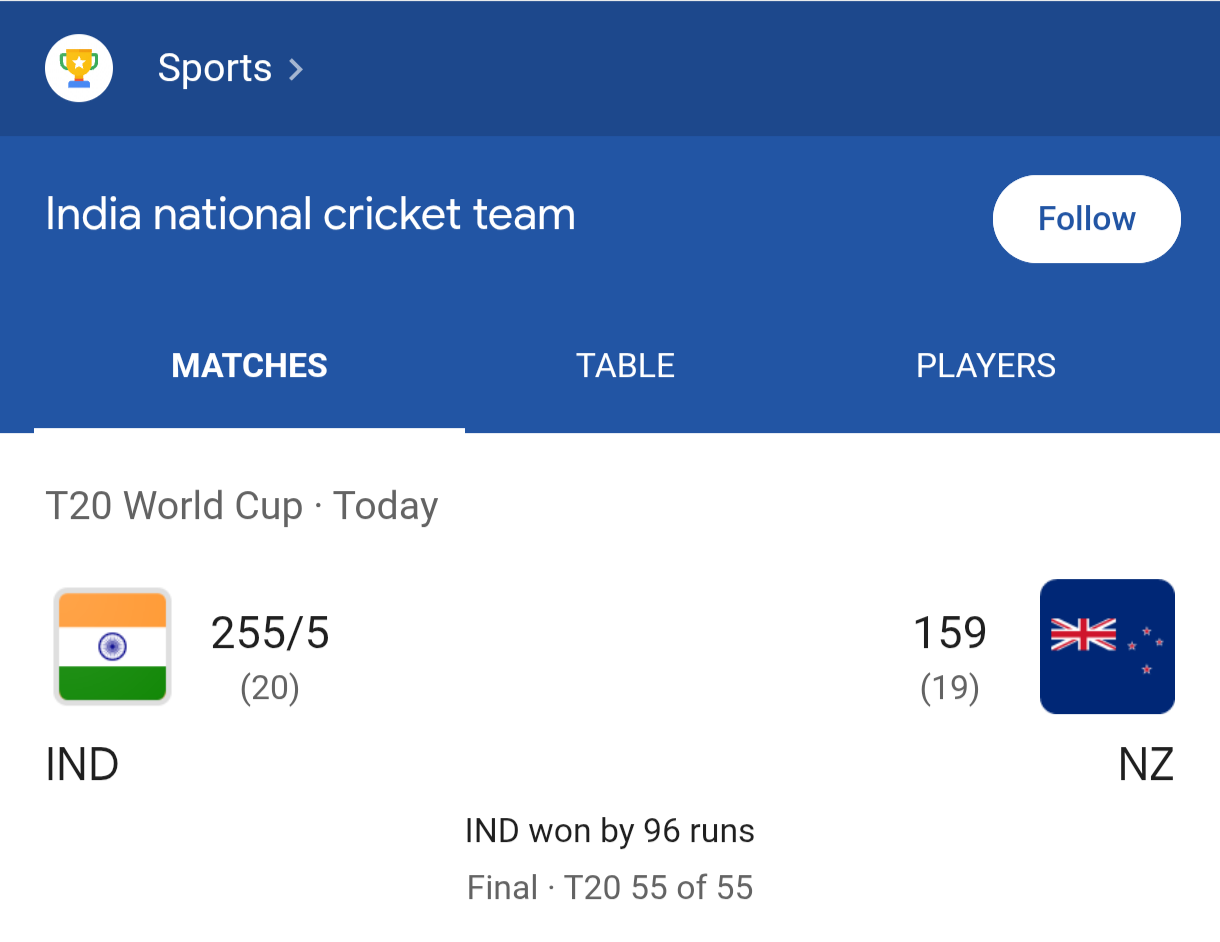1220x942 pixels.
Task: Tap India's score 255/5
Action: tap(270, 633)
